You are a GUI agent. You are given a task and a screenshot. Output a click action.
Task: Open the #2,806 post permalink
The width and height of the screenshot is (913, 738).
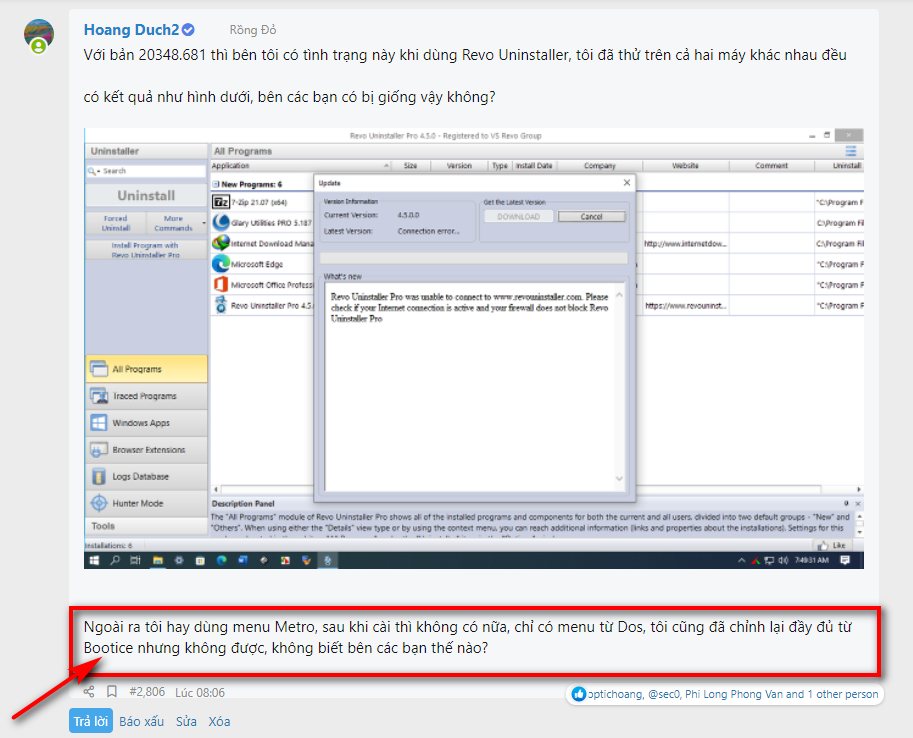tap(147, 691)
